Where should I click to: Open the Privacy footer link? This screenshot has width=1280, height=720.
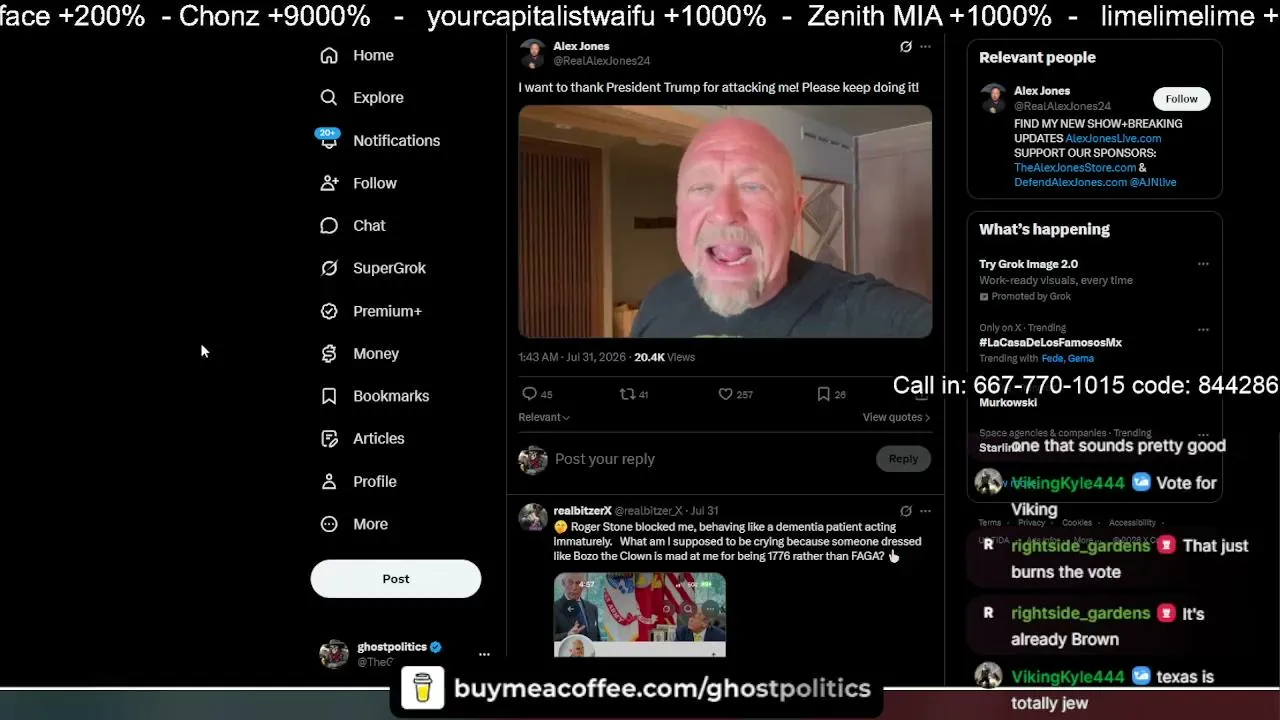[x=1031, y=523]
